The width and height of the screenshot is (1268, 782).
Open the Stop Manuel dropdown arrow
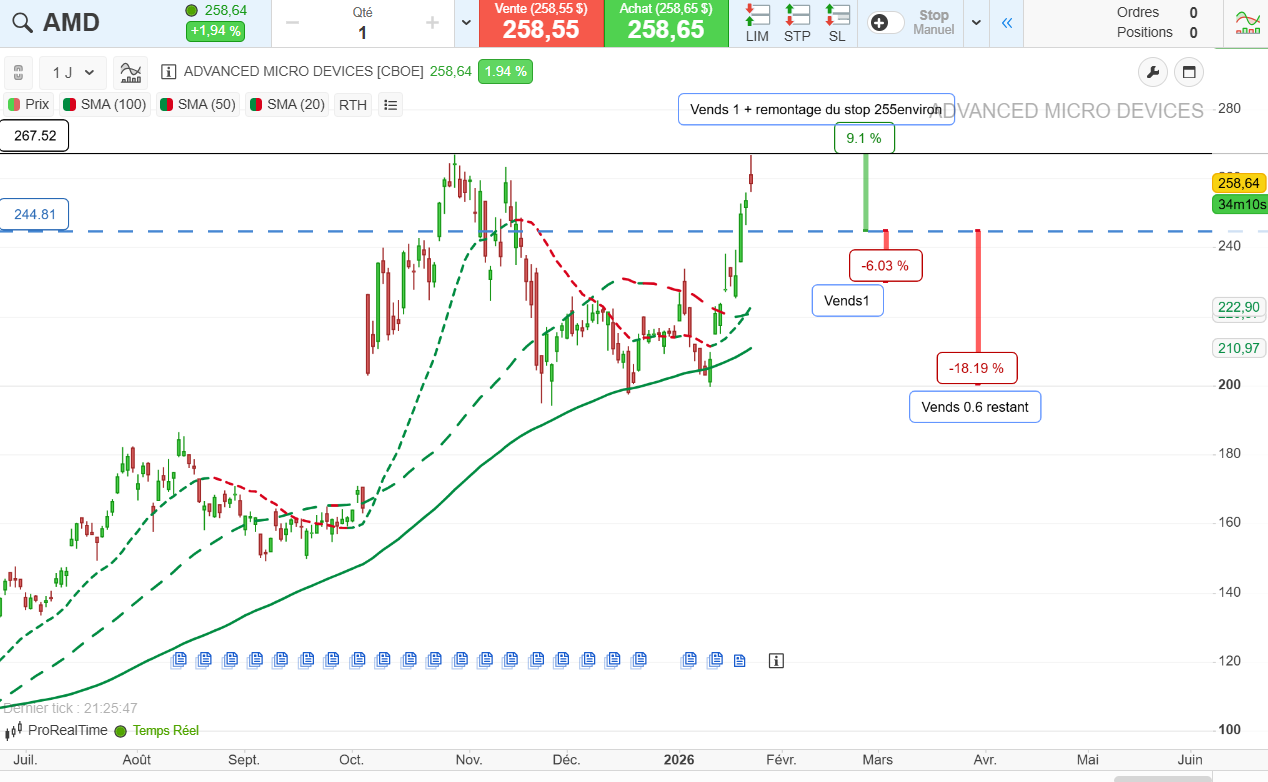point(977,23)
